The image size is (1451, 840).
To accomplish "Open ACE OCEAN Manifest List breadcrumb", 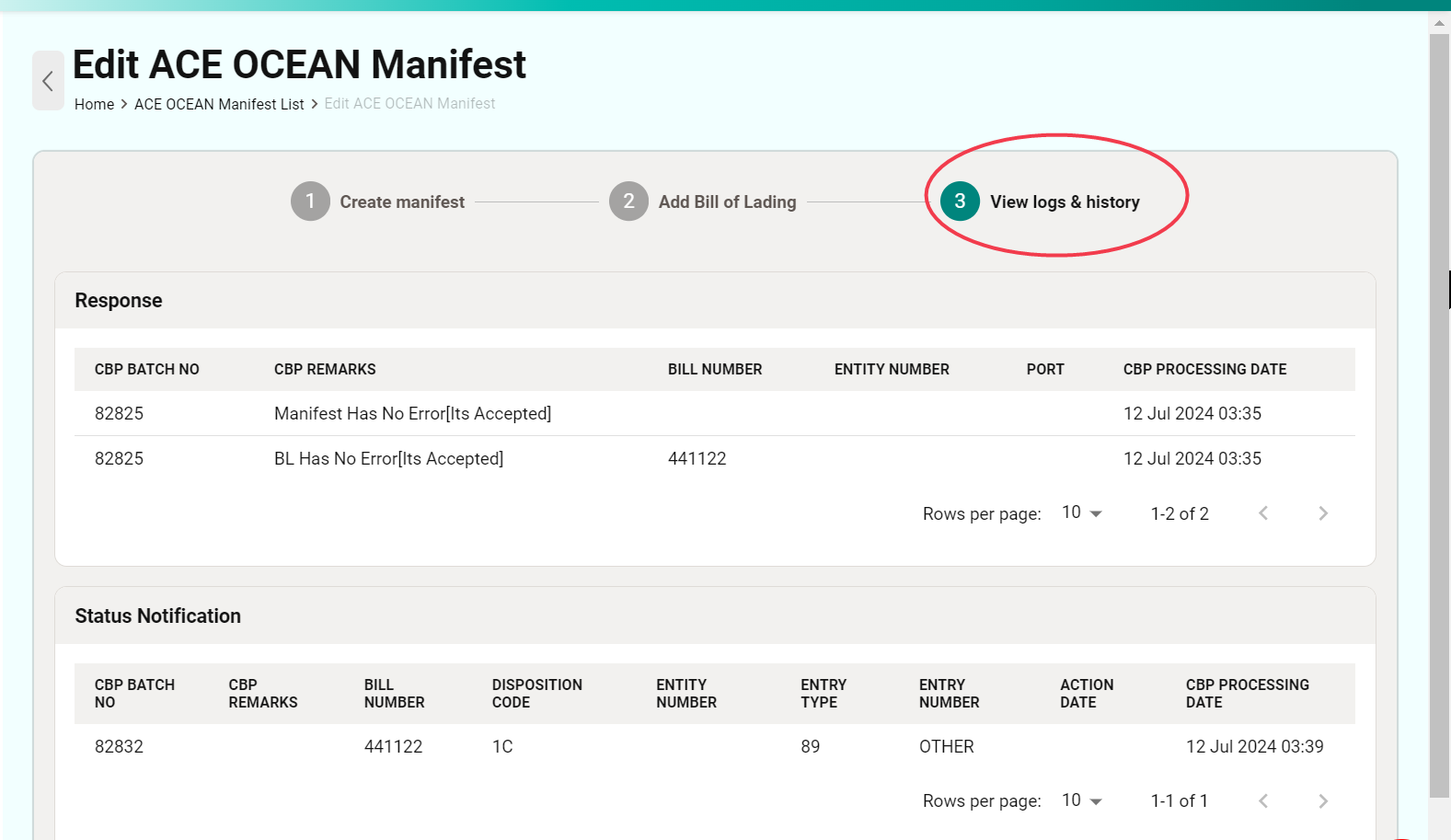I will (219, 104).
